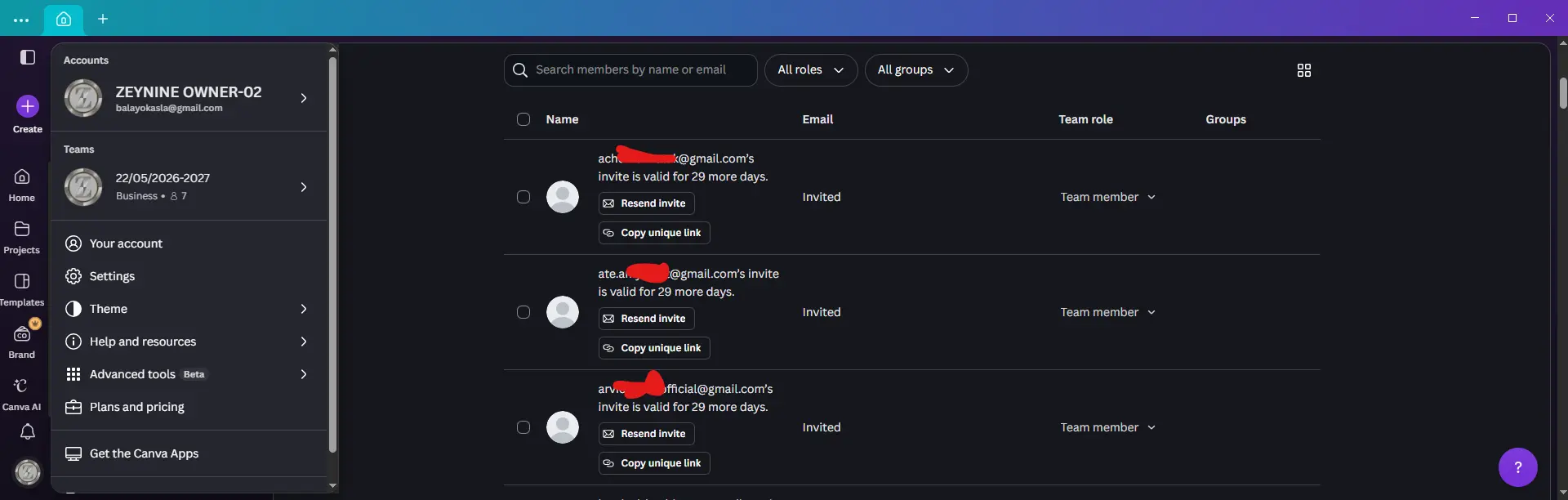Click the main page vertical scrollbar
Viewport: 1568px width, 500px height.
point(1563,92)
